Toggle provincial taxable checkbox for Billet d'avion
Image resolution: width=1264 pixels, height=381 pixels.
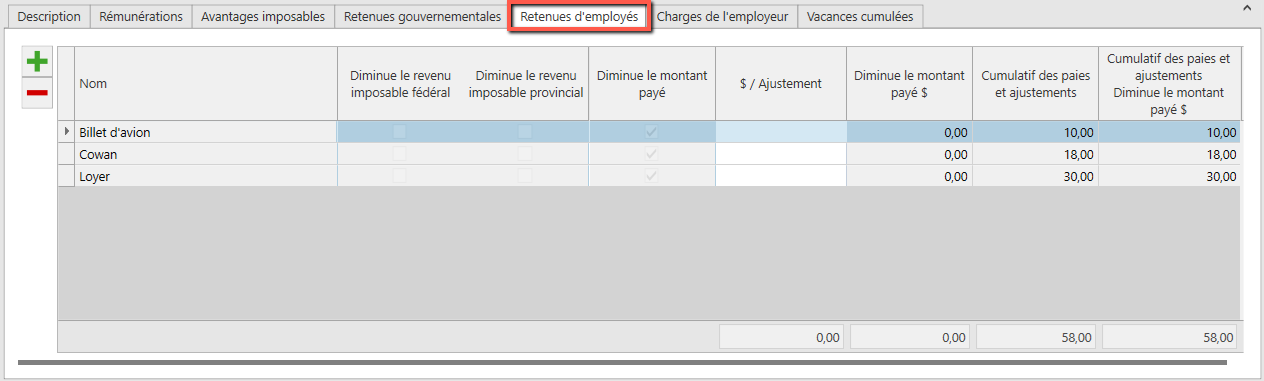click(525, 132)
